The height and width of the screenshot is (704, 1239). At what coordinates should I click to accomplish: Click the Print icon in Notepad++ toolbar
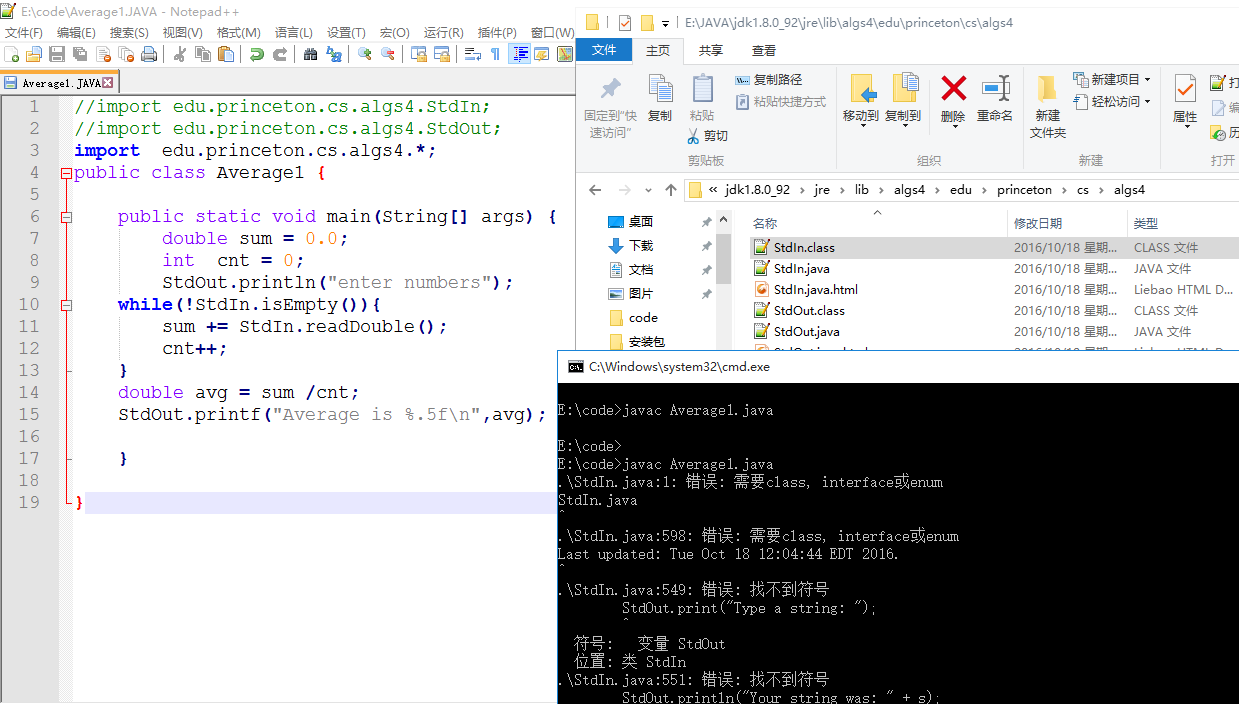pyautogui.click(x=149, y=54)
